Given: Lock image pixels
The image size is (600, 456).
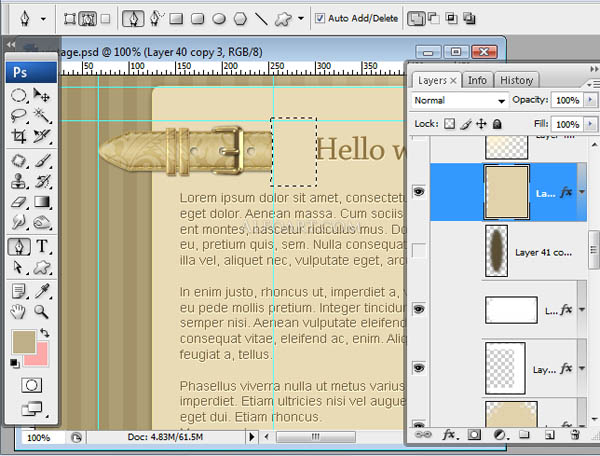Looking at the screenshot, I should point(466,124).
